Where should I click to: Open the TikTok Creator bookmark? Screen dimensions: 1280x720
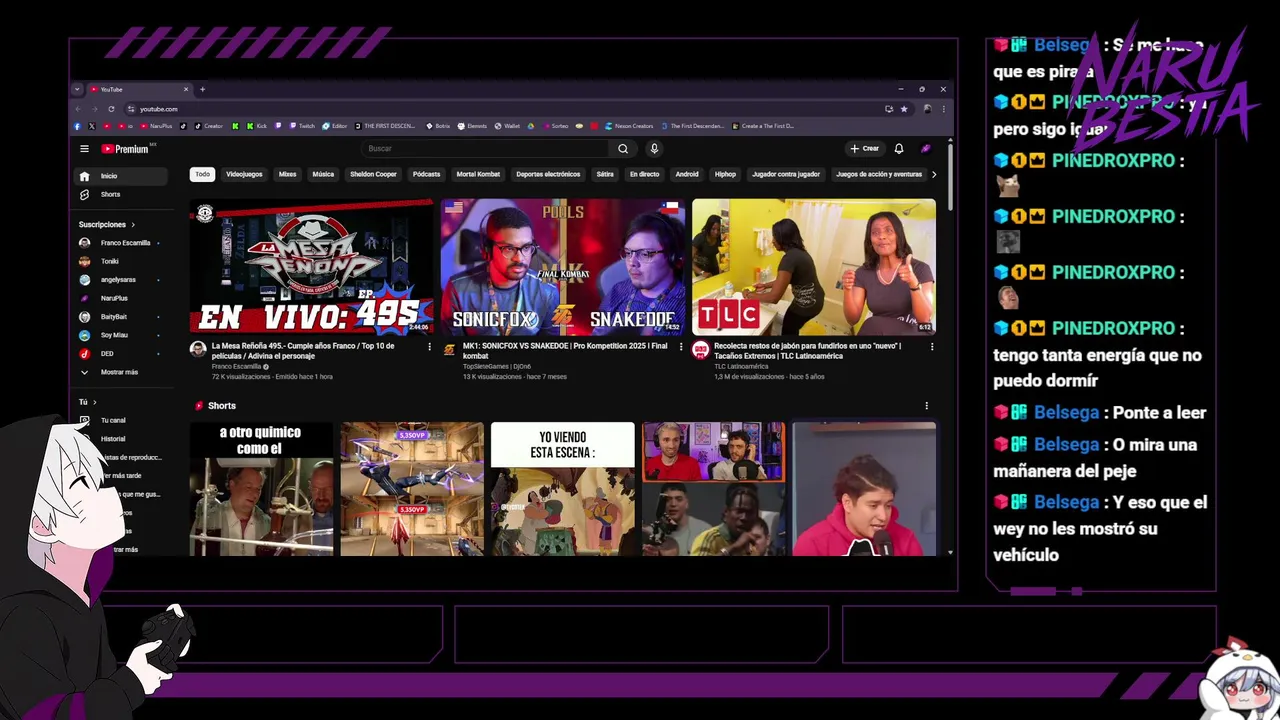click(x=209, y=126)
